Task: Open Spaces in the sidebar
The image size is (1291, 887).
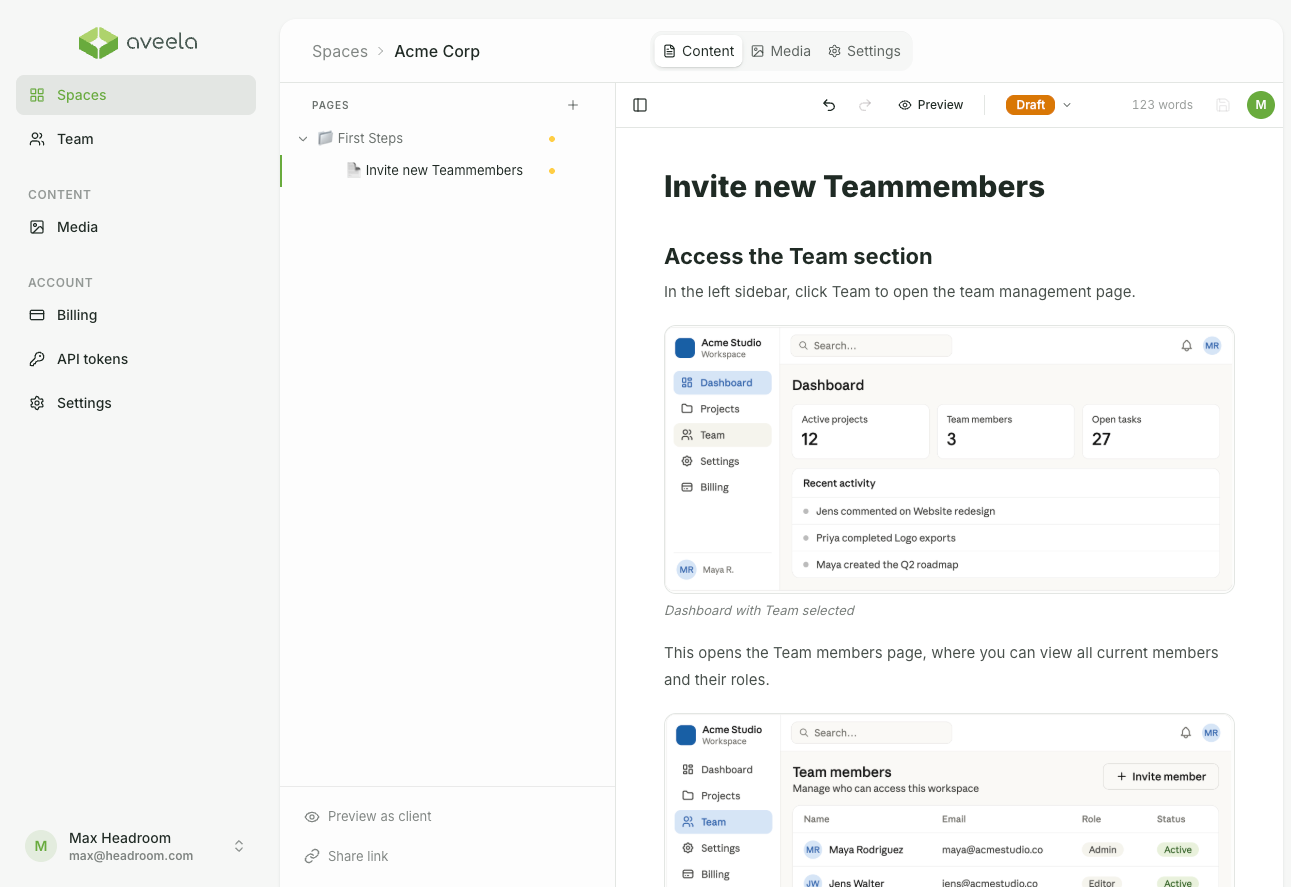Action: click(x=136, y=95)
